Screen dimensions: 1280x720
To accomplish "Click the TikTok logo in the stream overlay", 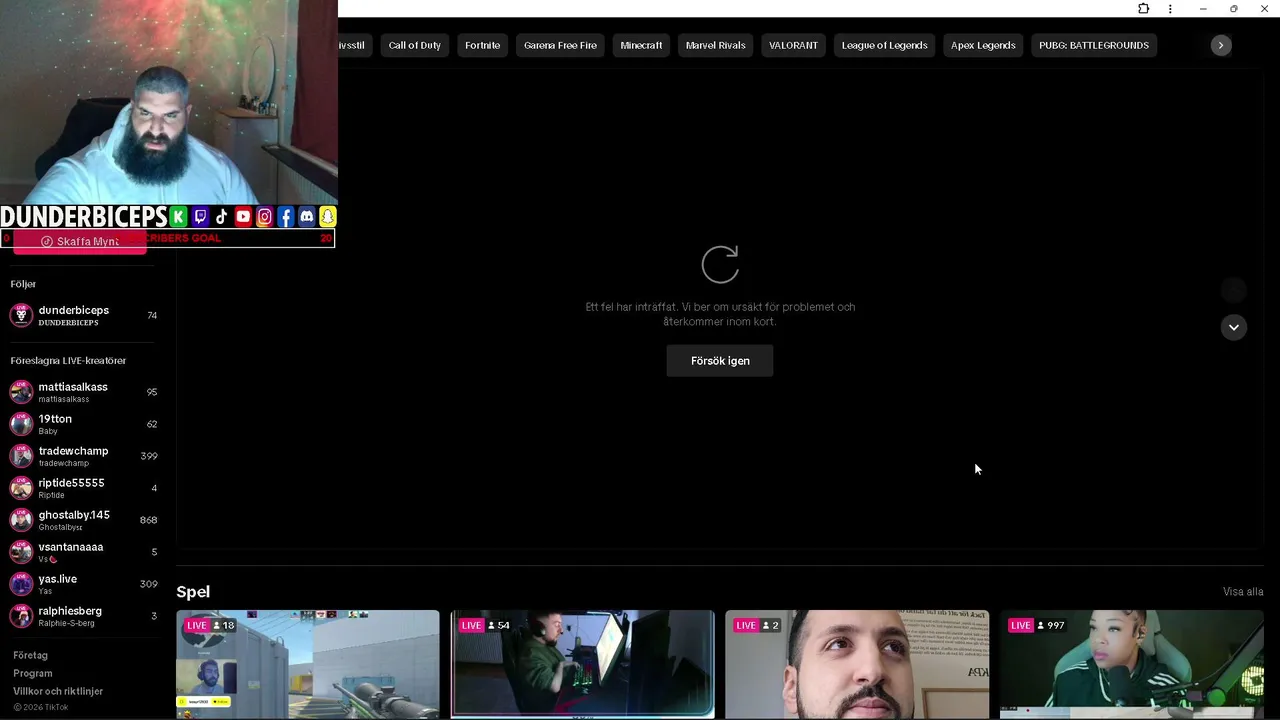I will point(221,217).
